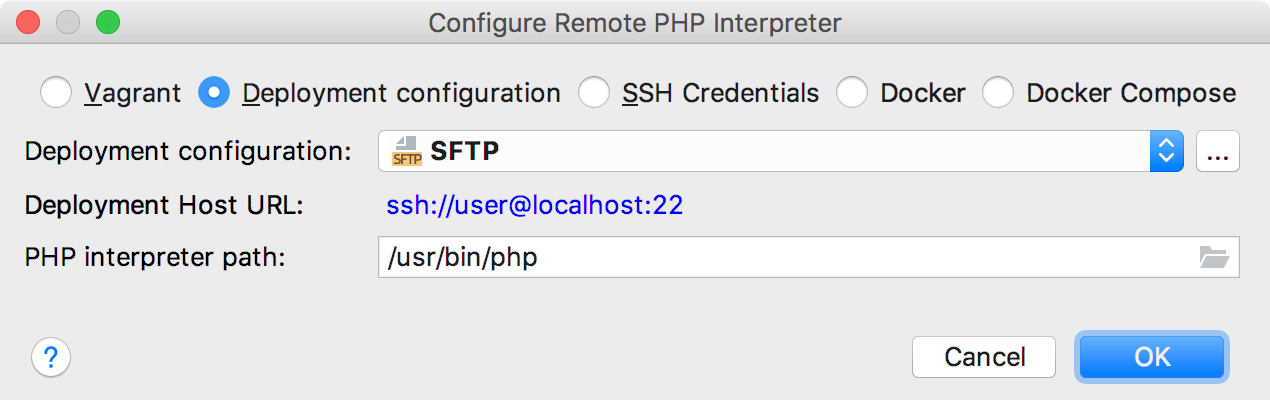Click the PHP interpreter path label
The height and width of the screenshot is (400, 1270).
point(155,257)
